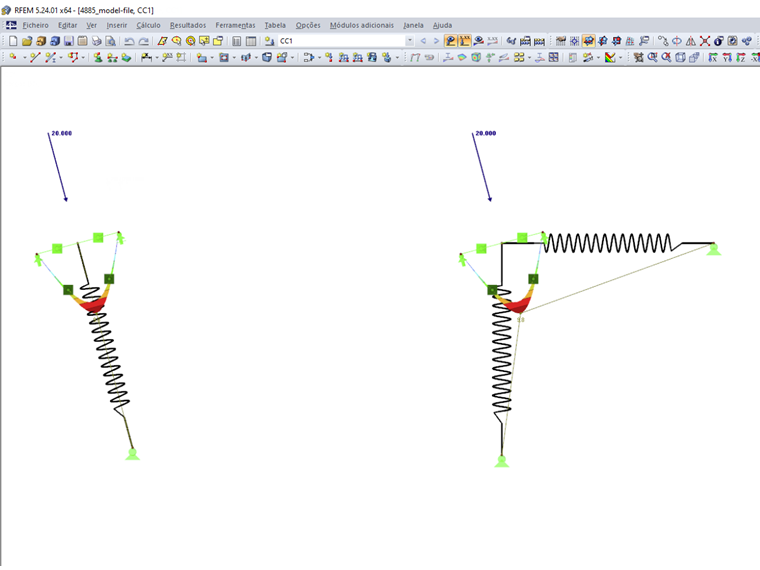This screenshot has height=570, width=760.
Task: Set view in Z direction
Action: click(x=740, y=58)
